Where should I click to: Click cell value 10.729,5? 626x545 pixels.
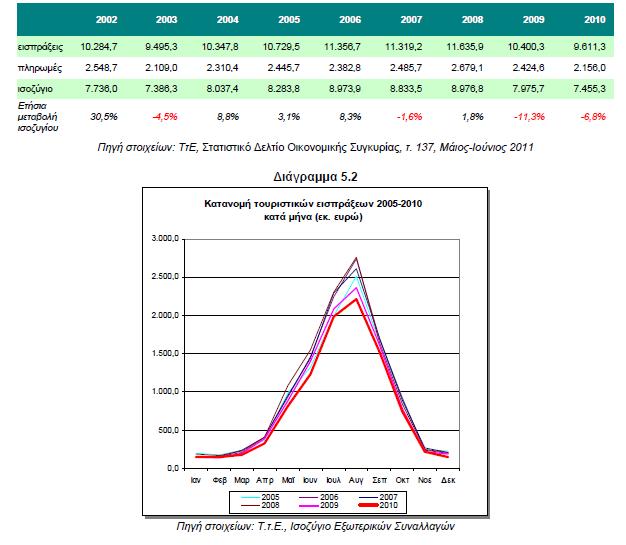[x=281, y=47]
